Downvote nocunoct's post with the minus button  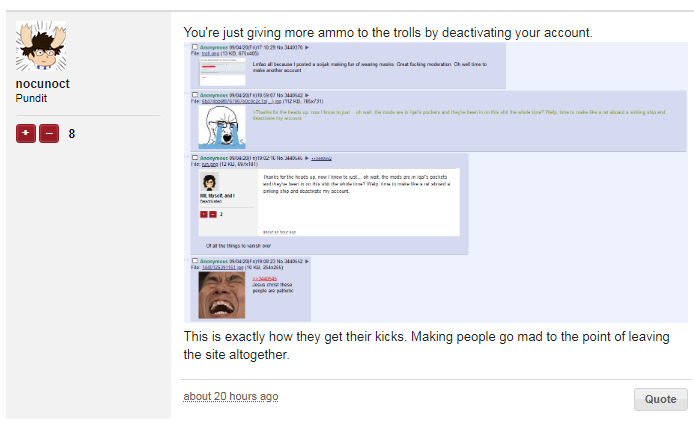tap(49, 133)
